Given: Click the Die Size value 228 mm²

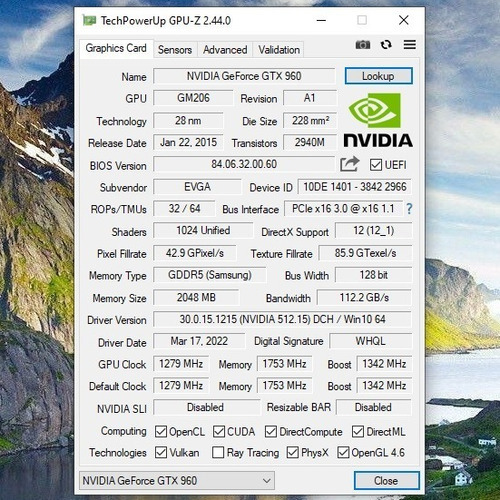Looking at the screenshot, I should [310, 120].
